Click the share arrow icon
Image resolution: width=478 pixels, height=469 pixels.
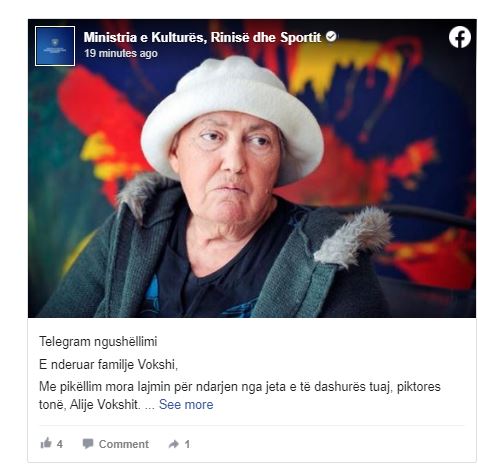(174, 444)
